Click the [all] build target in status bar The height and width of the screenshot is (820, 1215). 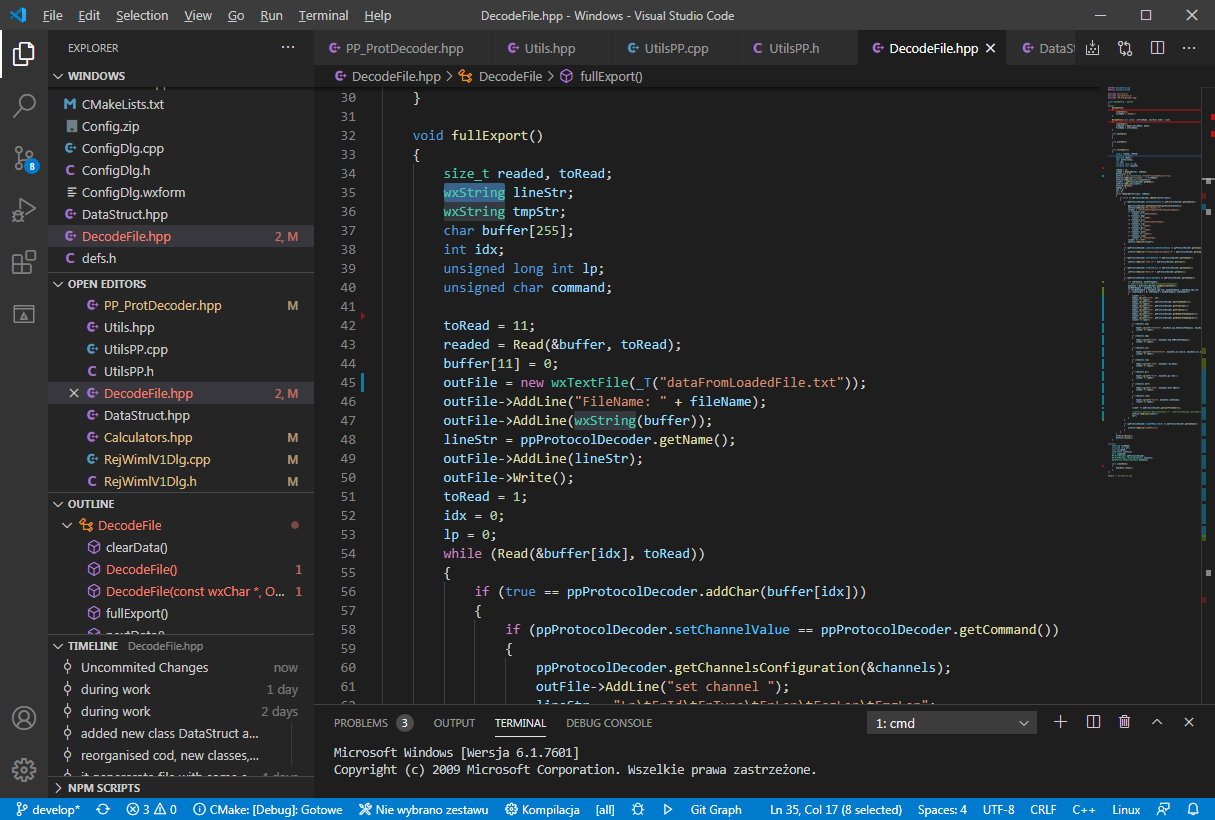click(605, 810)
